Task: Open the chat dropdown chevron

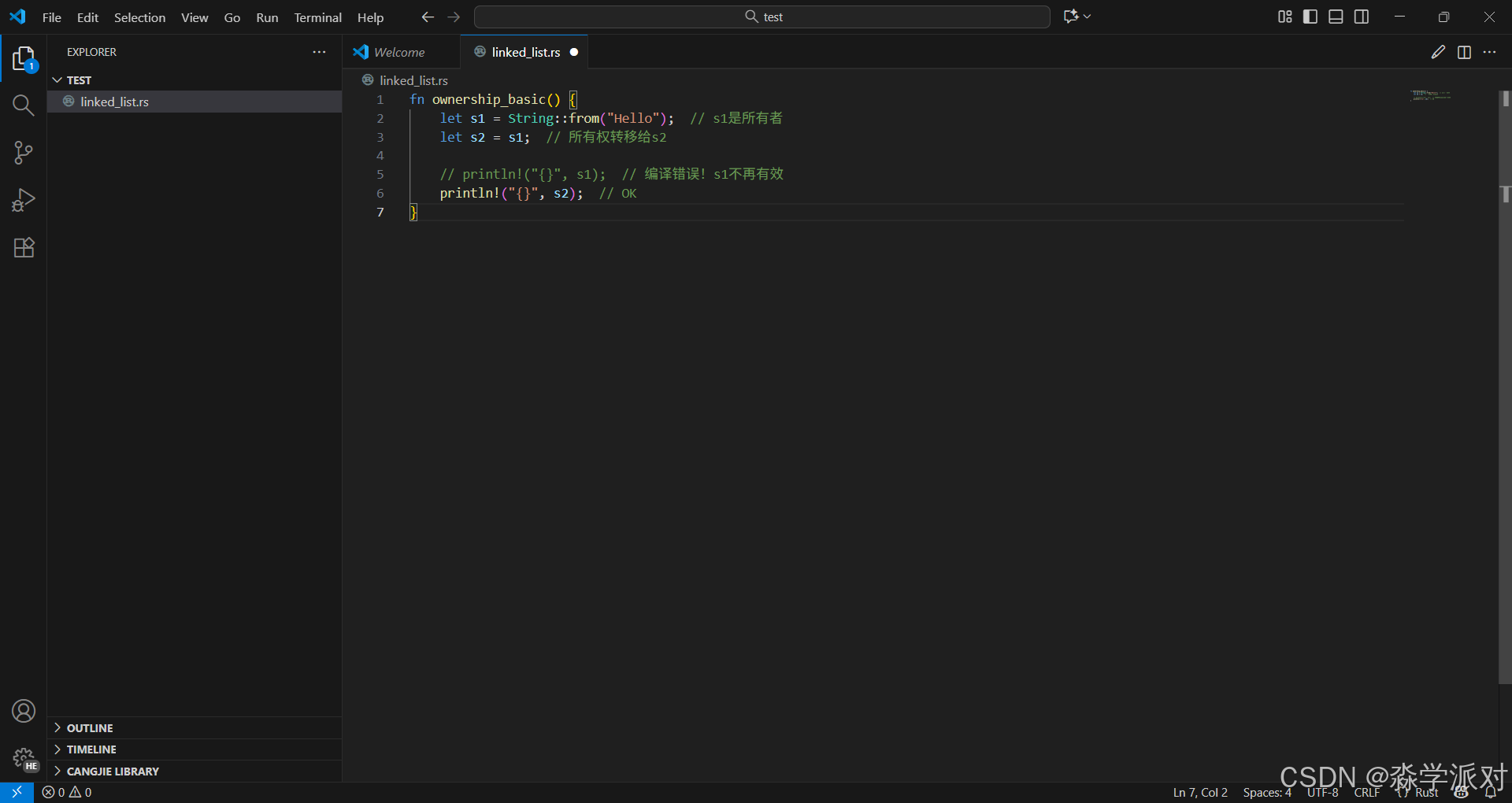Action: tap(1088, 17)
